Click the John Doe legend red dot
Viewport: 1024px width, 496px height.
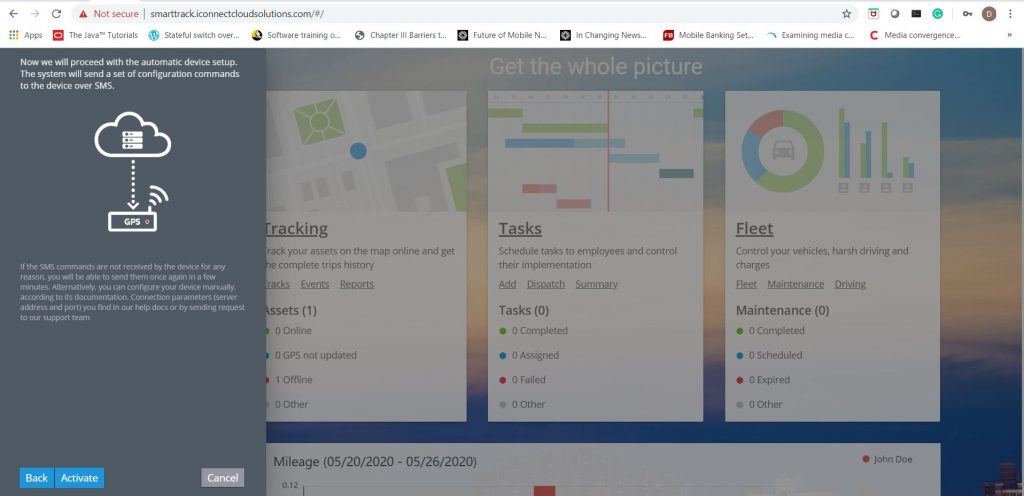coord(865,459)
